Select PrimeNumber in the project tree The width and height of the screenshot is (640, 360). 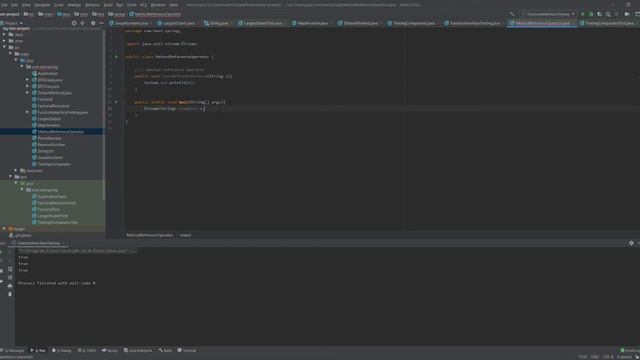(x=49, y=138)
